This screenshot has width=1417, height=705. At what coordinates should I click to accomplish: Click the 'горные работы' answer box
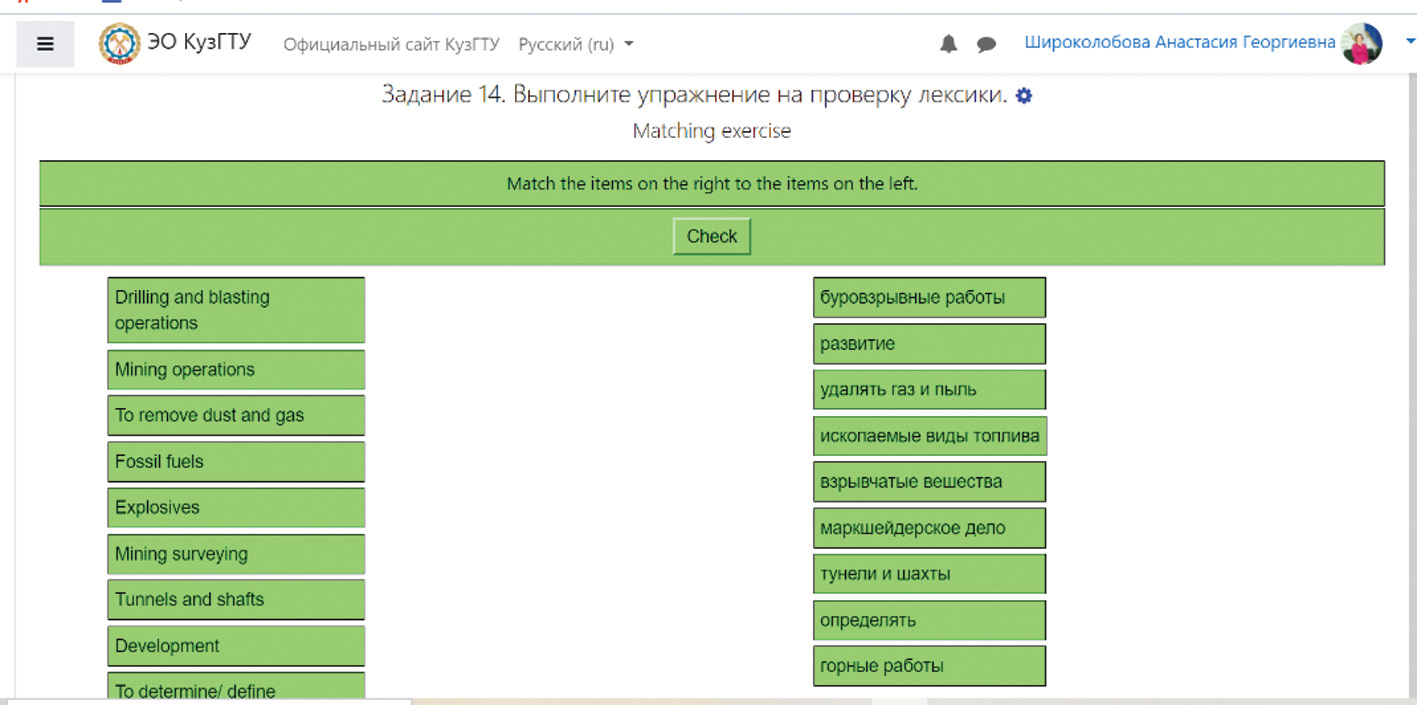pos(929,666)
